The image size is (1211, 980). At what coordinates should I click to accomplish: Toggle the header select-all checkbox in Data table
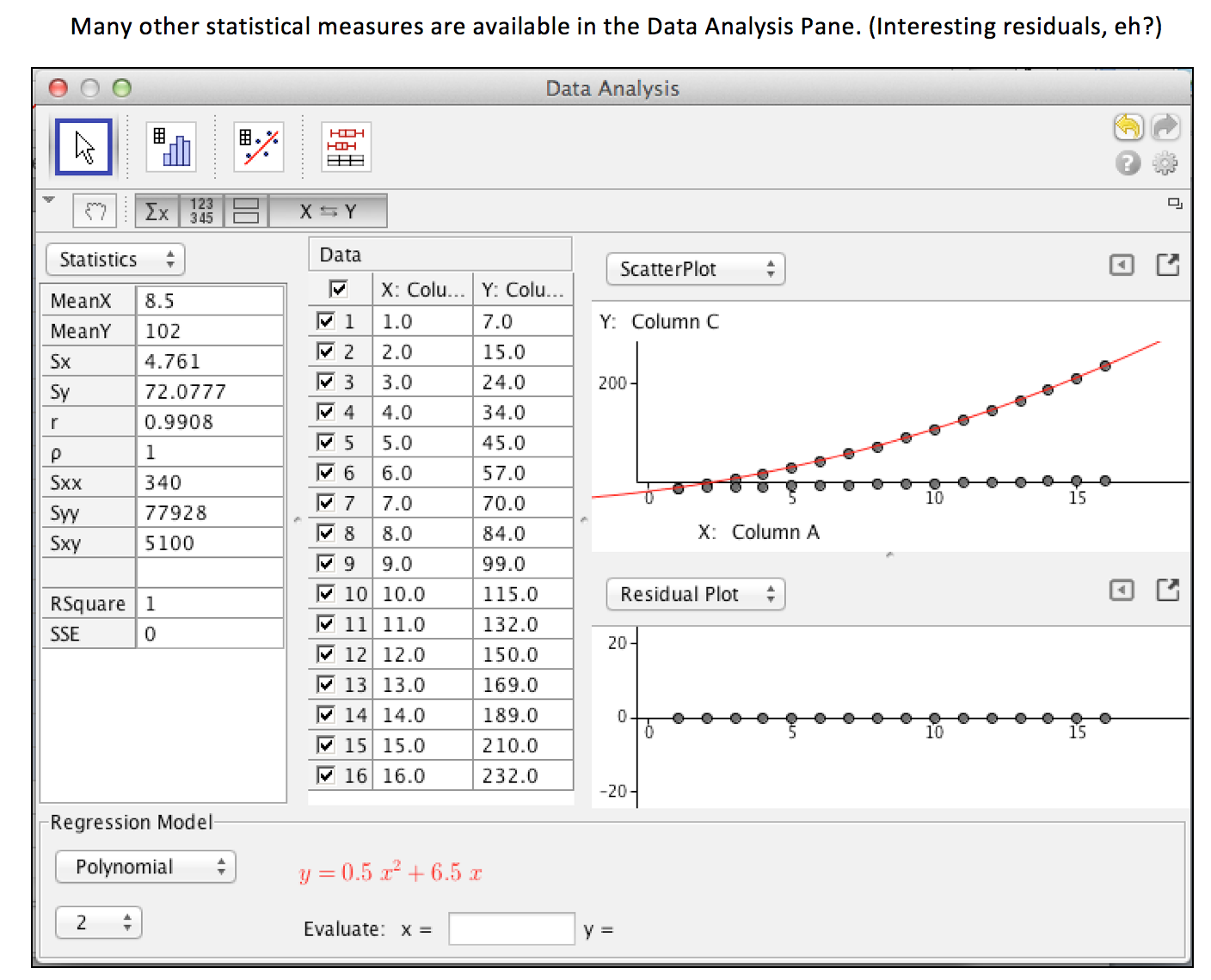(339, 289)
